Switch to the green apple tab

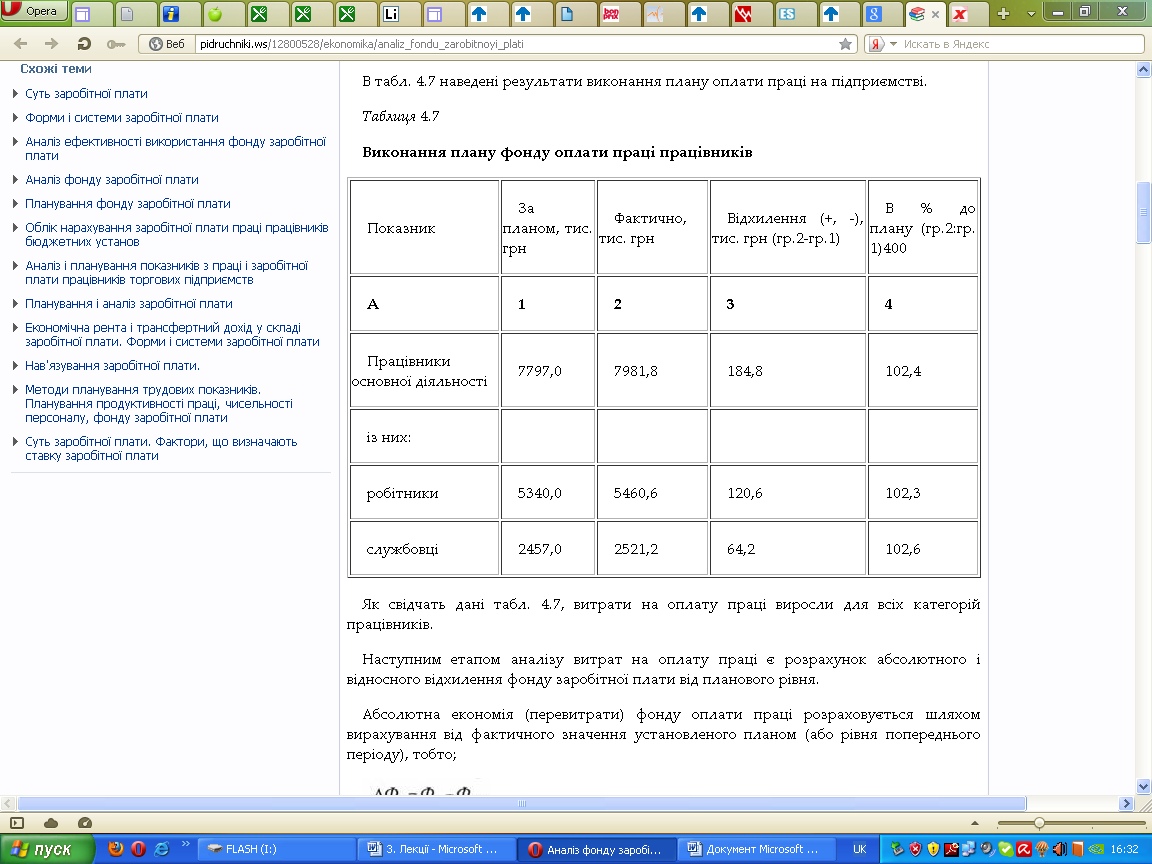pos(215,13)
